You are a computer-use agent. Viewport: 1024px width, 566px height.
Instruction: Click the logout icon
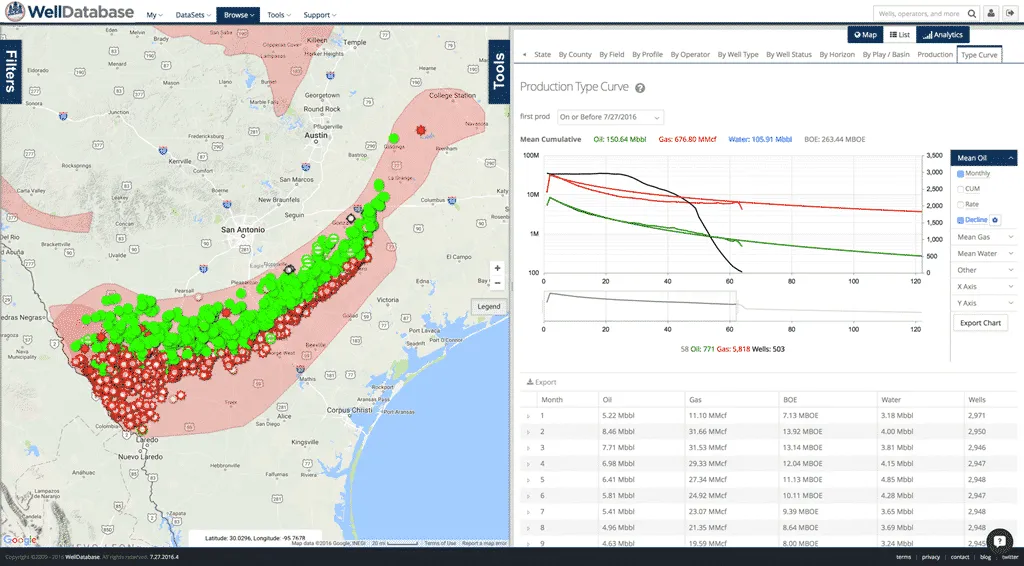click(1009, 14)
